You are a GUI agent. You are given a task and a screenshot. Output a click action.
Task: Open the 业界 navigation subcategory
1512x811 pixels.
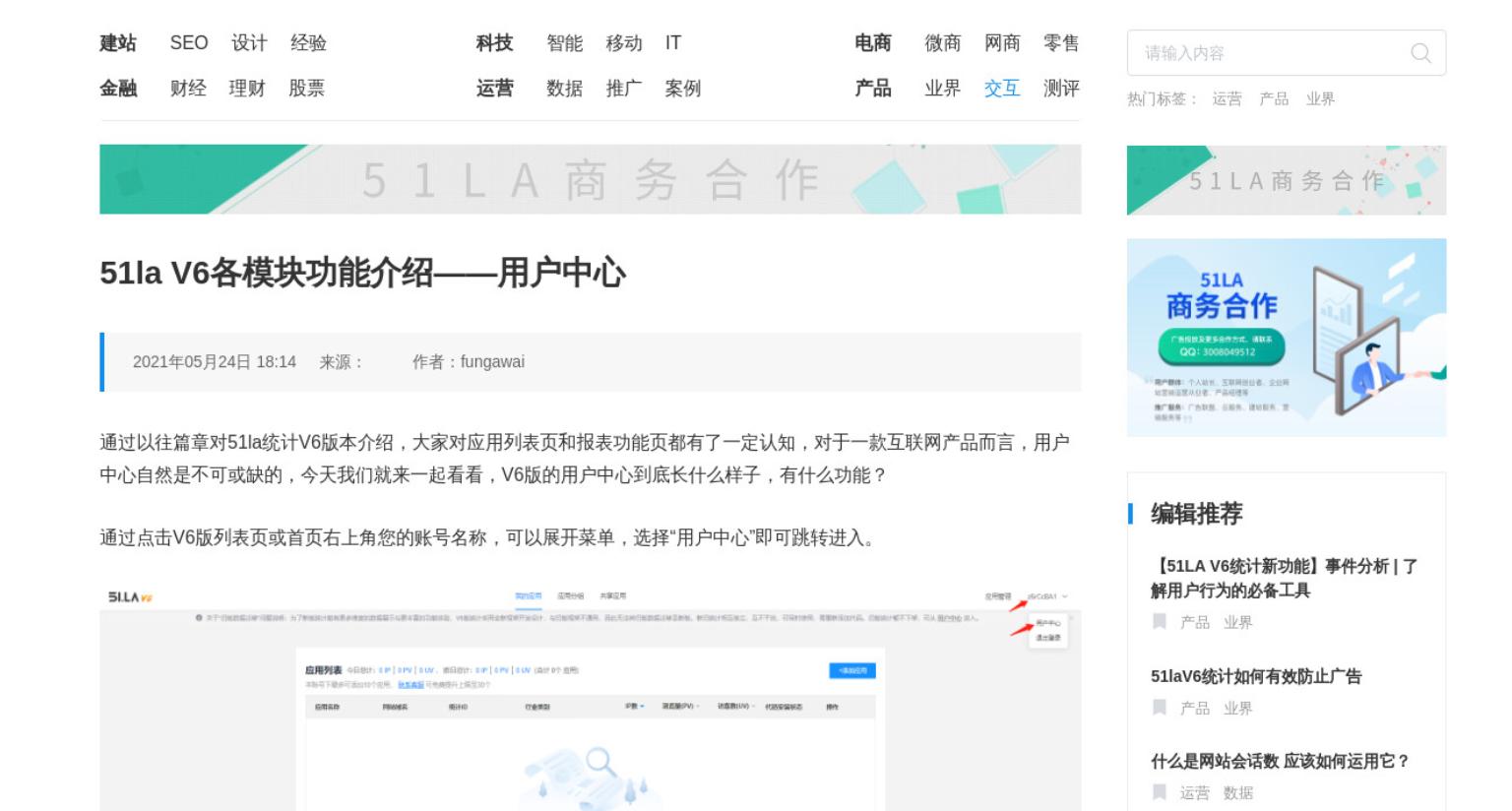pyautogui.click(x=942, y=89)
